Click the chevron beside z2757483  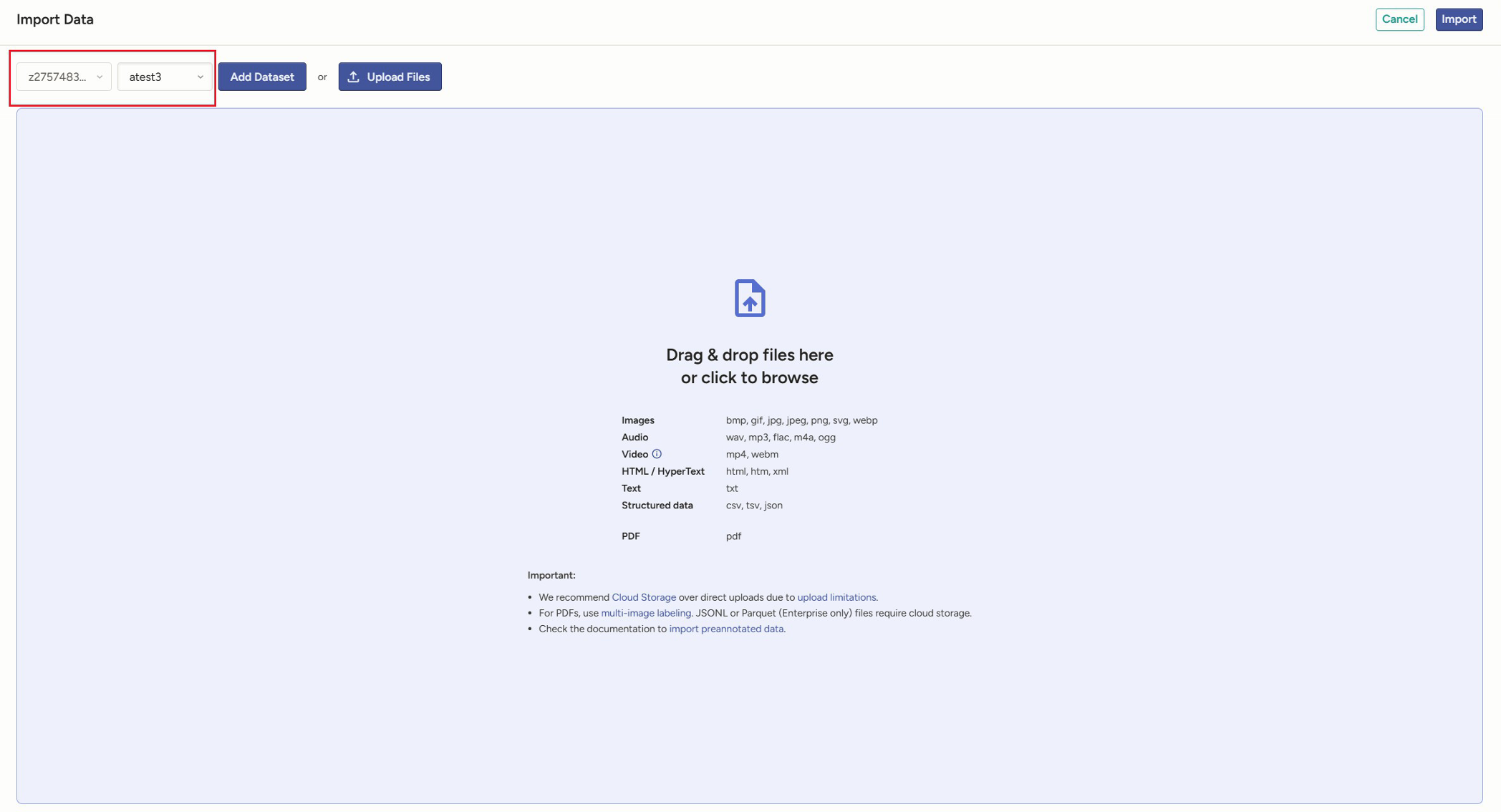(100, 77)
